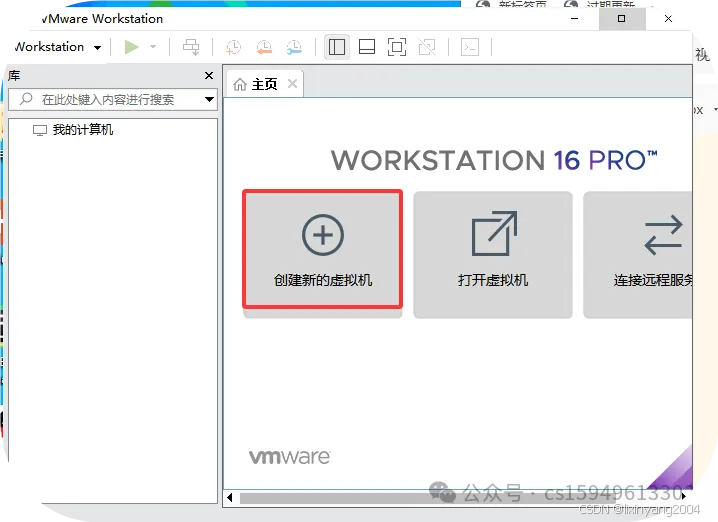
Task: Revert to snapshot using orange arrow clock icon
Action: tap(264, 47)
